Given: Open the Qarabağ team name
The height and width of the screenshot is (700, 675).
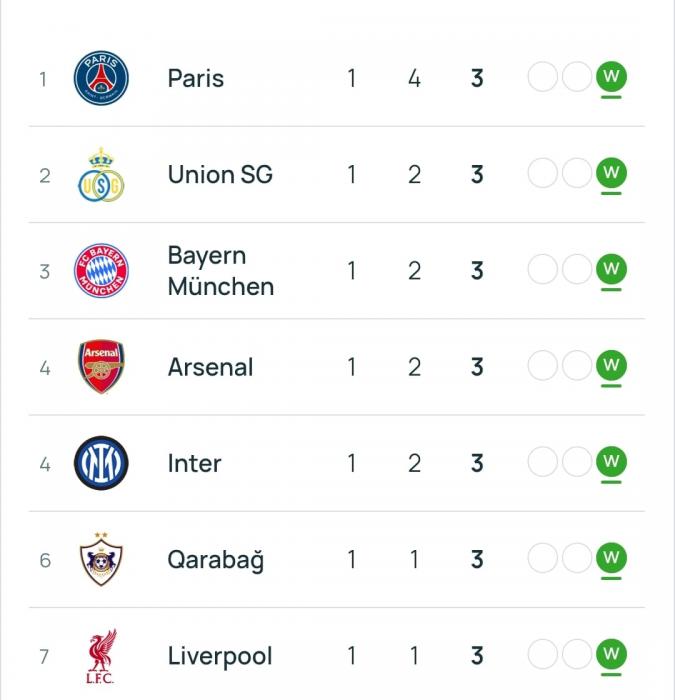Looking at the screenshot, I should tap(216, 561).
